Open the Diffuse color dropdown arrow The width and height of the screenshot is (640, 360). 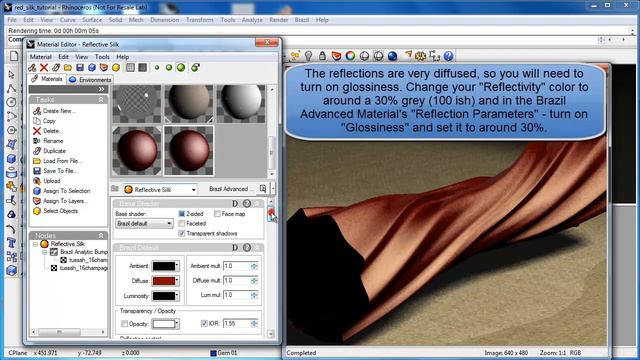(x=176, y=281)
